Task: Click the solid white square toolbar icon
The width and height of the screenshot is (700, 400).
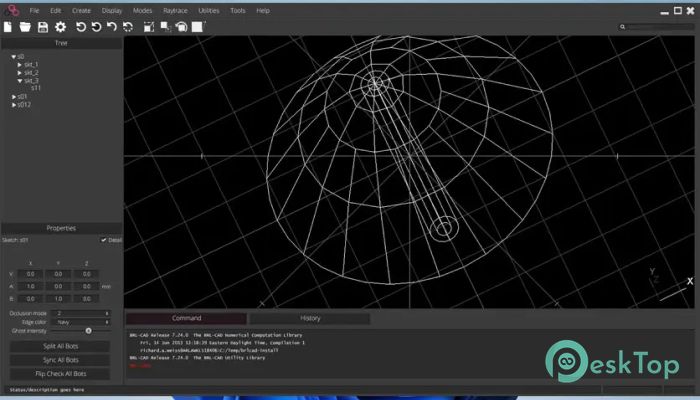Action: (x=197, y=27)
